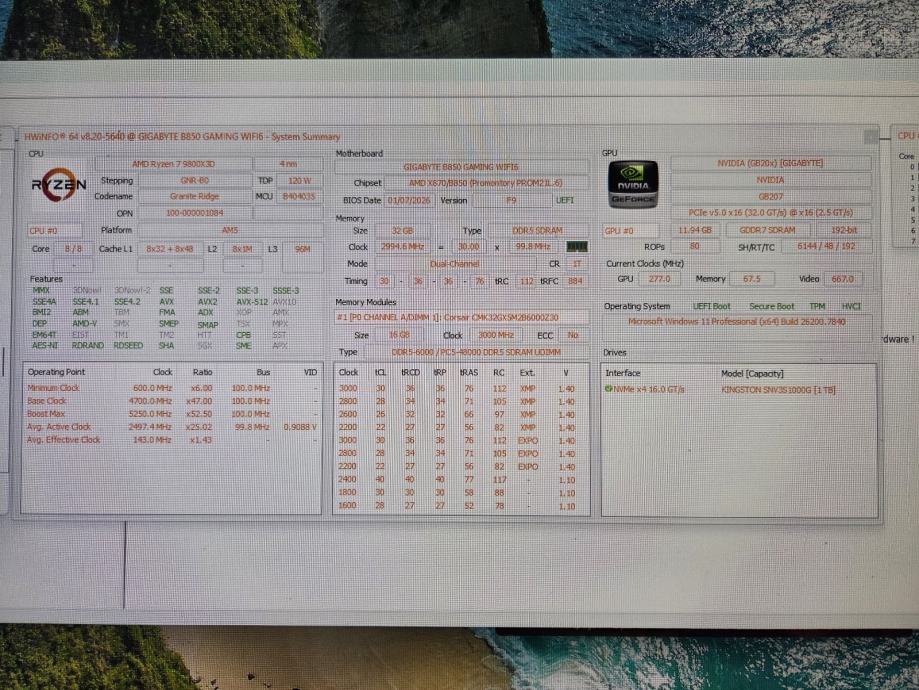
Task: Click the 32 GB memory size value
Action: pos(402,231)
